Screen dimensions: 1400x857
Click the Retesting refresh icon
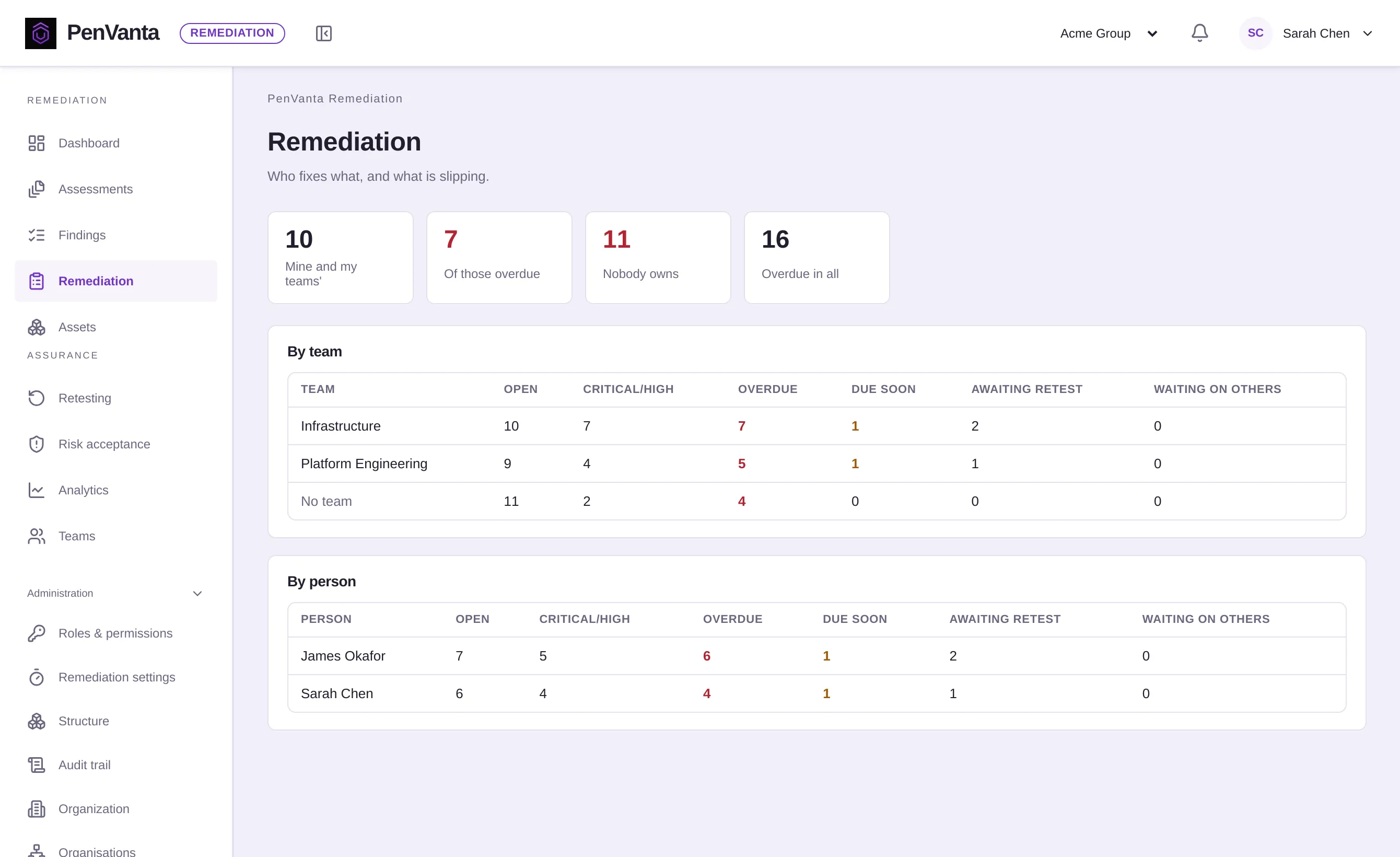37,398
